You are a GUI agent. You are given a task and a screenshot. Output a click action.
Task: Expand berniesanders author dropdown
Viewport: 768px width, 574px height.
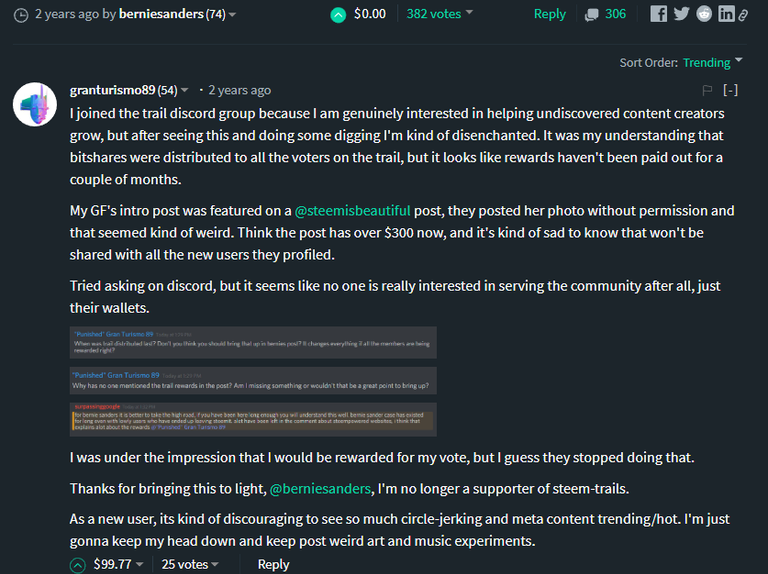(x=233, y=15)
